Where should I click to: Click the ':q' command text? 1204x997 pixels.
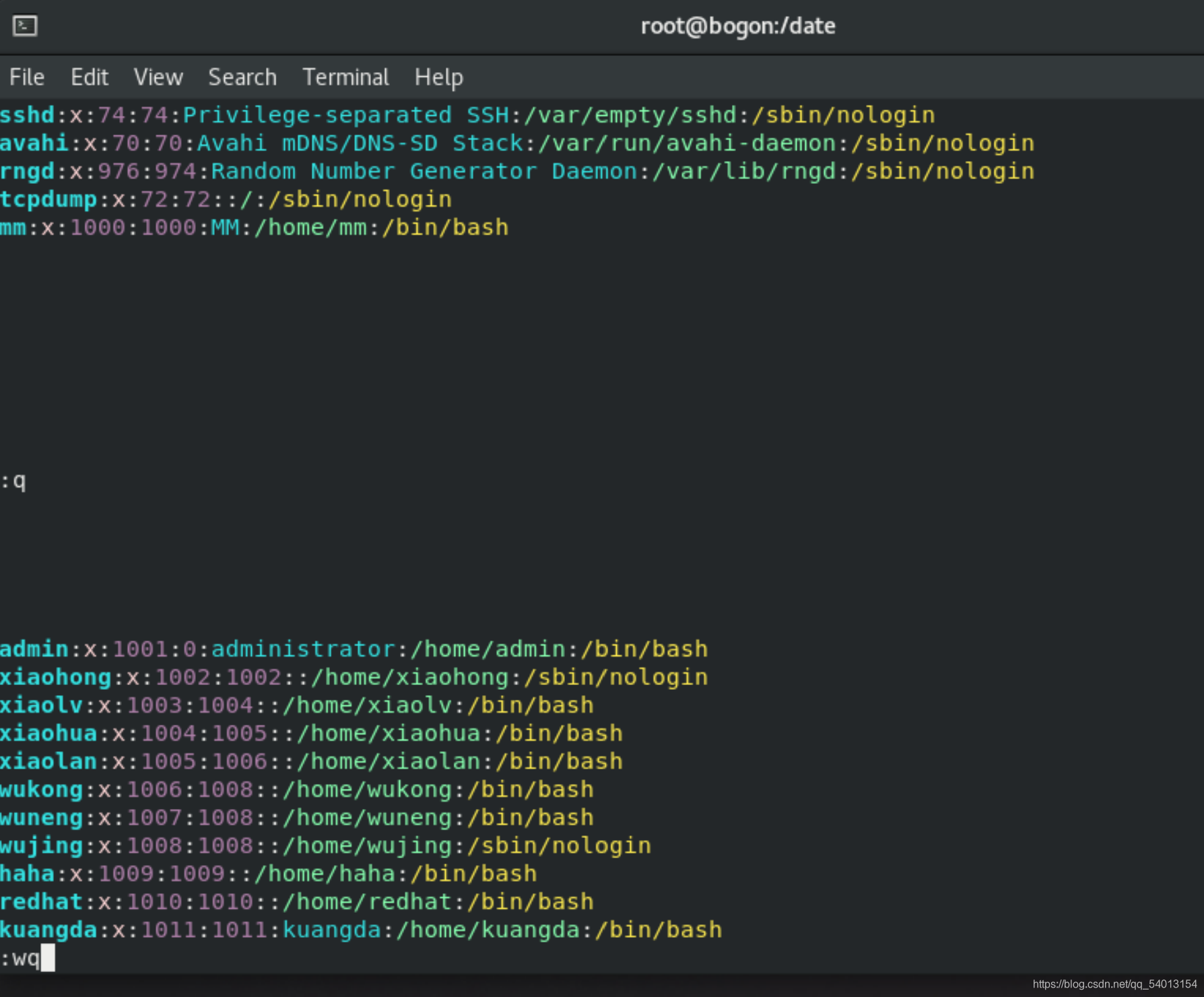coord(13,481)
